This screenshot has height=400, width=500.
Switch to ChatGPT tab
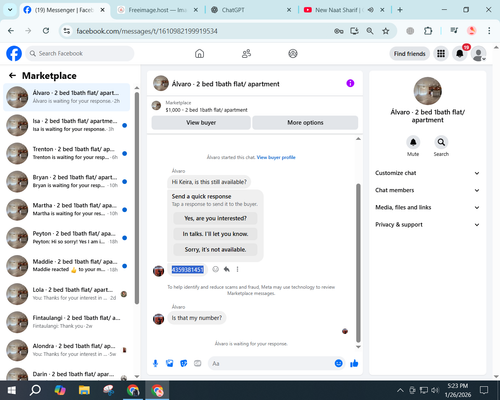pyautogui.click(x=251, y=10)
